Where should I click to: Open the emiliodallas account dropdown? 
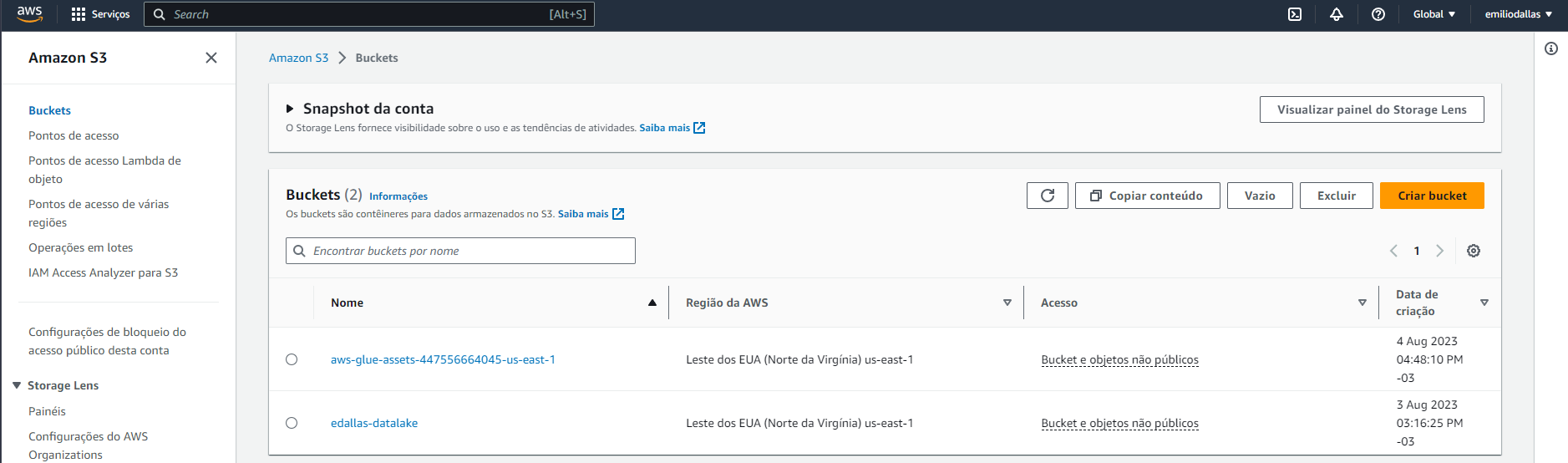point(1518,14)
